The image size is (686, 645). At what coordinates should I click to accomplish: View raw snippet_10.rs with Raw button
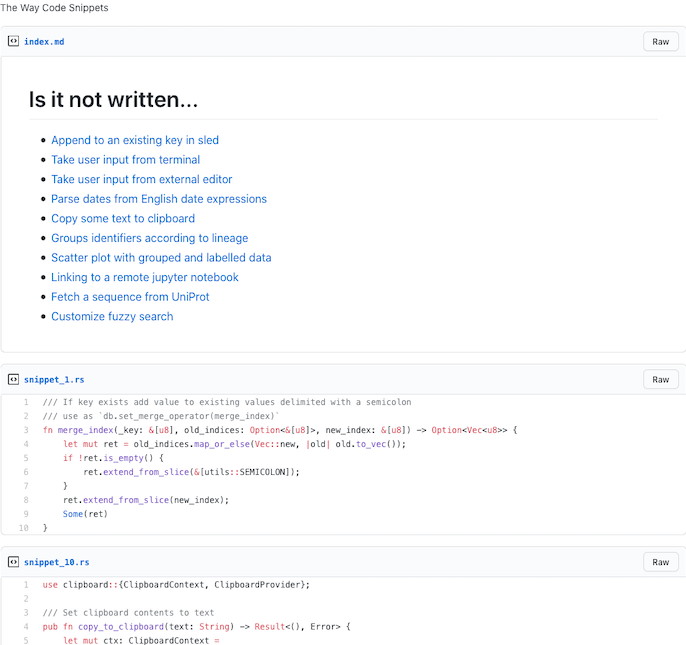(x=661, y=562)
